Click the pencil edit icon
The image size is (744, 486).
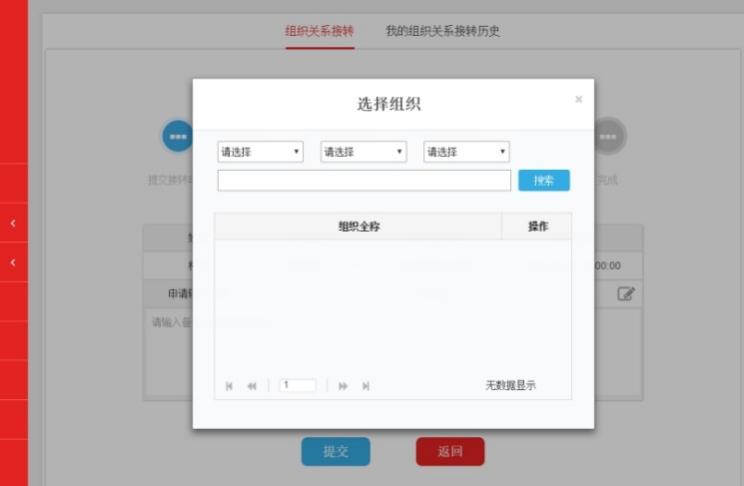626,294
